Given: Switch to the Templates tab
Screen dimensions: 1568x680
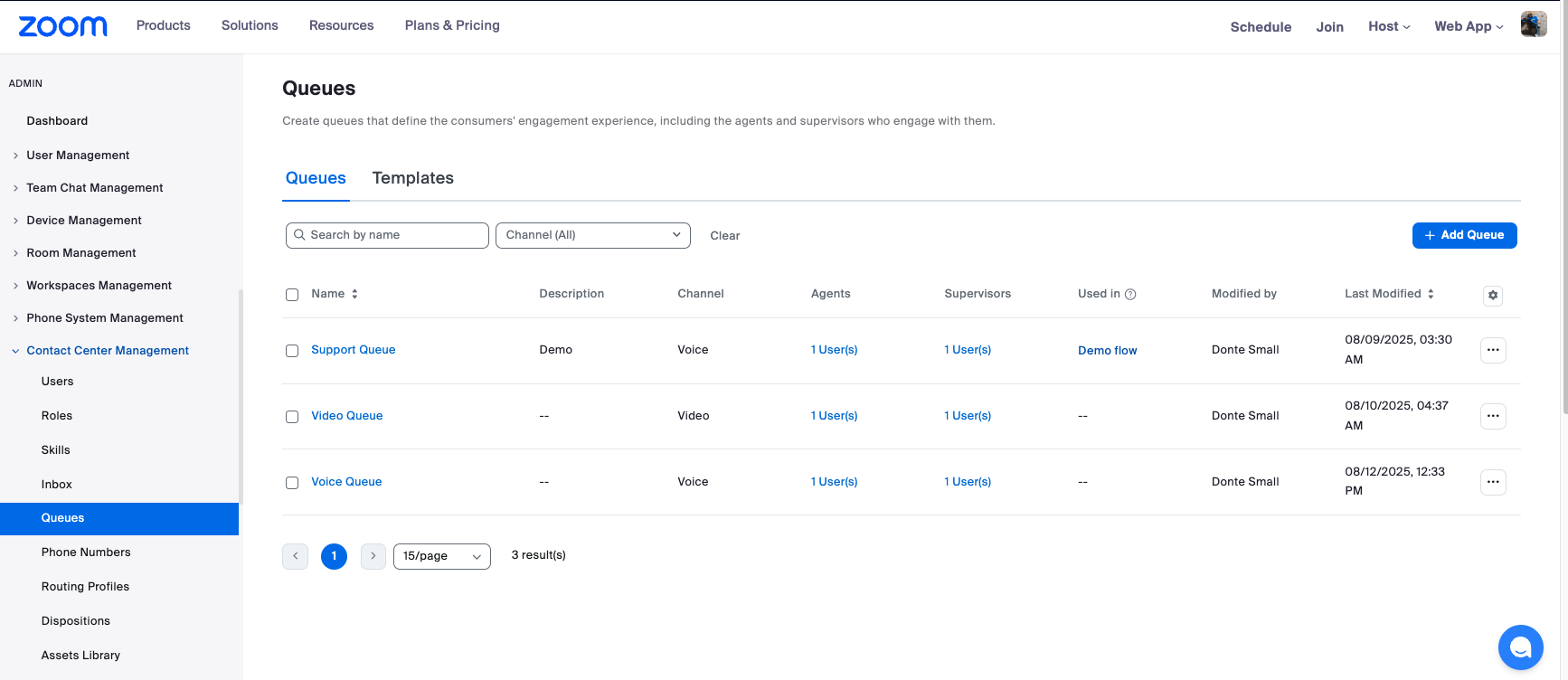Looking at the screenshot, I should tap(412, 178).
